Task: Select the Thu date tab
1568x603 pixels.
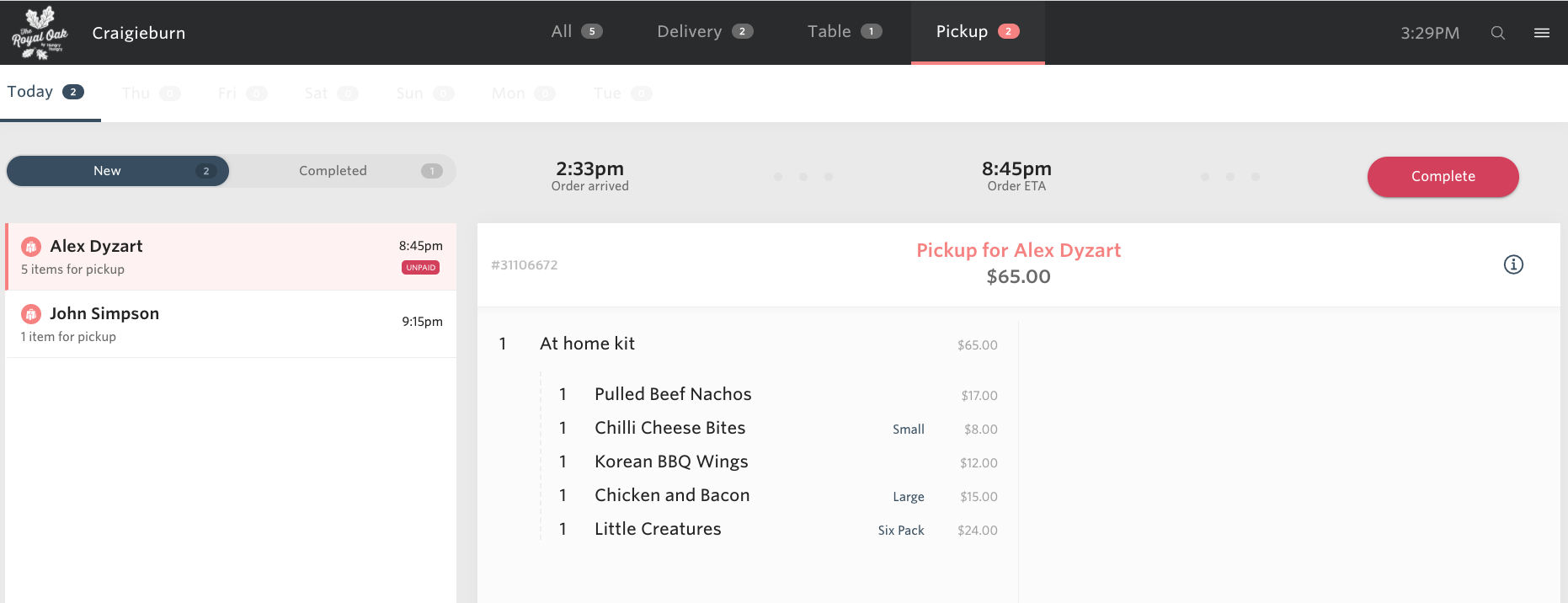Action: pos(151,93)
